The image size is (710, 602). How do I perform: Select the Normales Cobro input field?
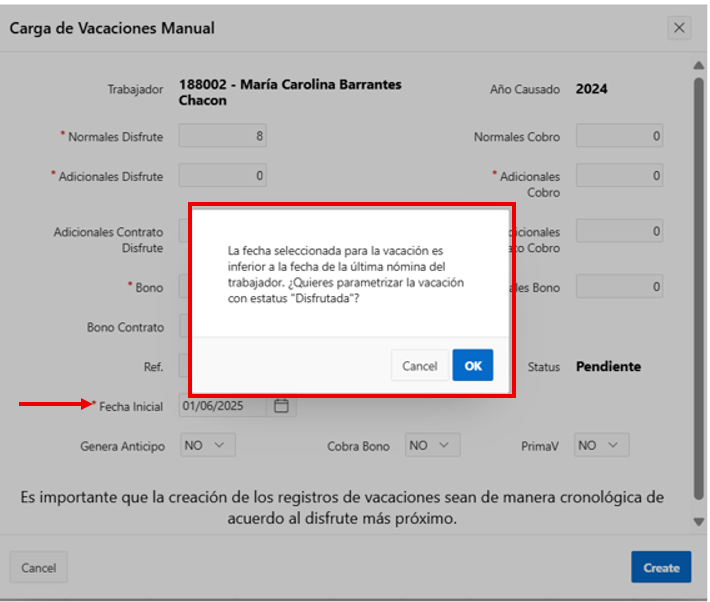pos(619,136)
